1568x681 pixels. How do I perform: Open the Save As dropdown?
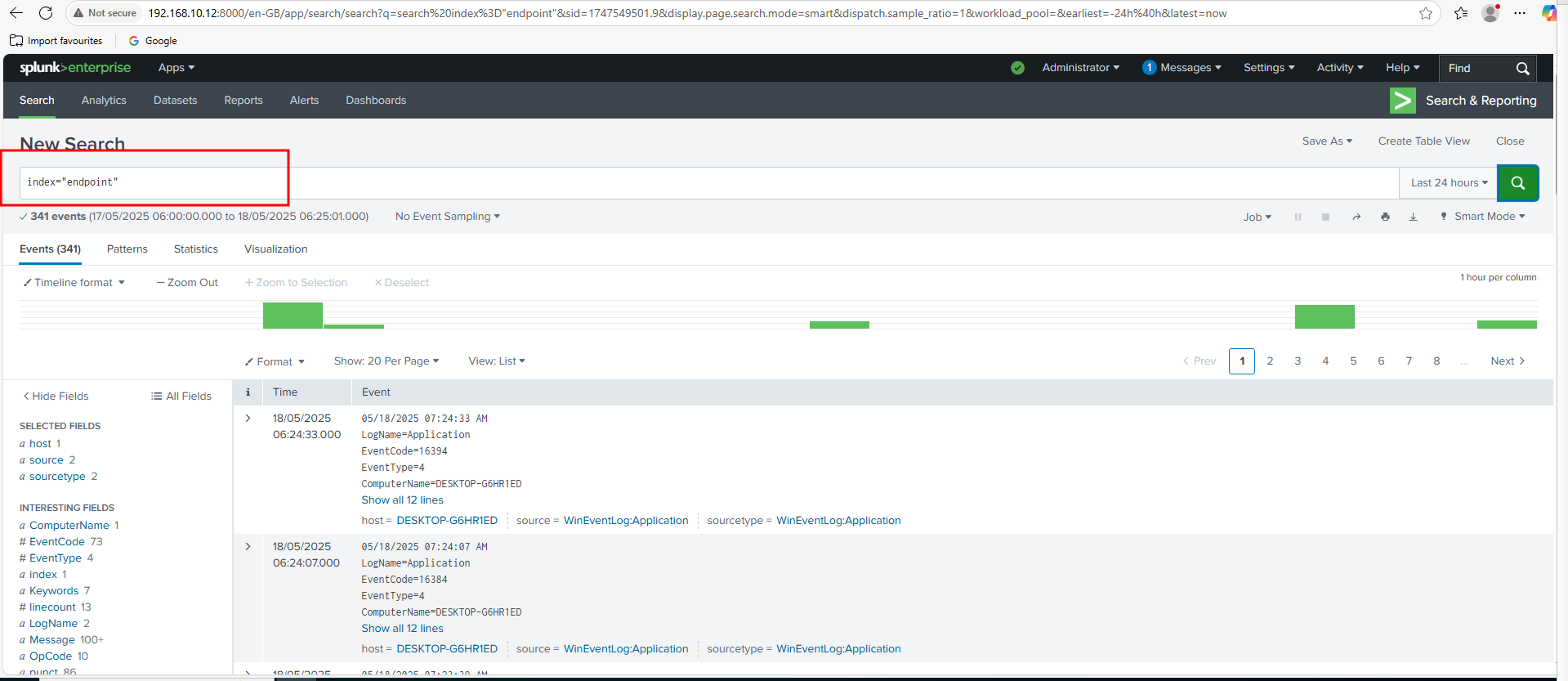[1327, 141]
